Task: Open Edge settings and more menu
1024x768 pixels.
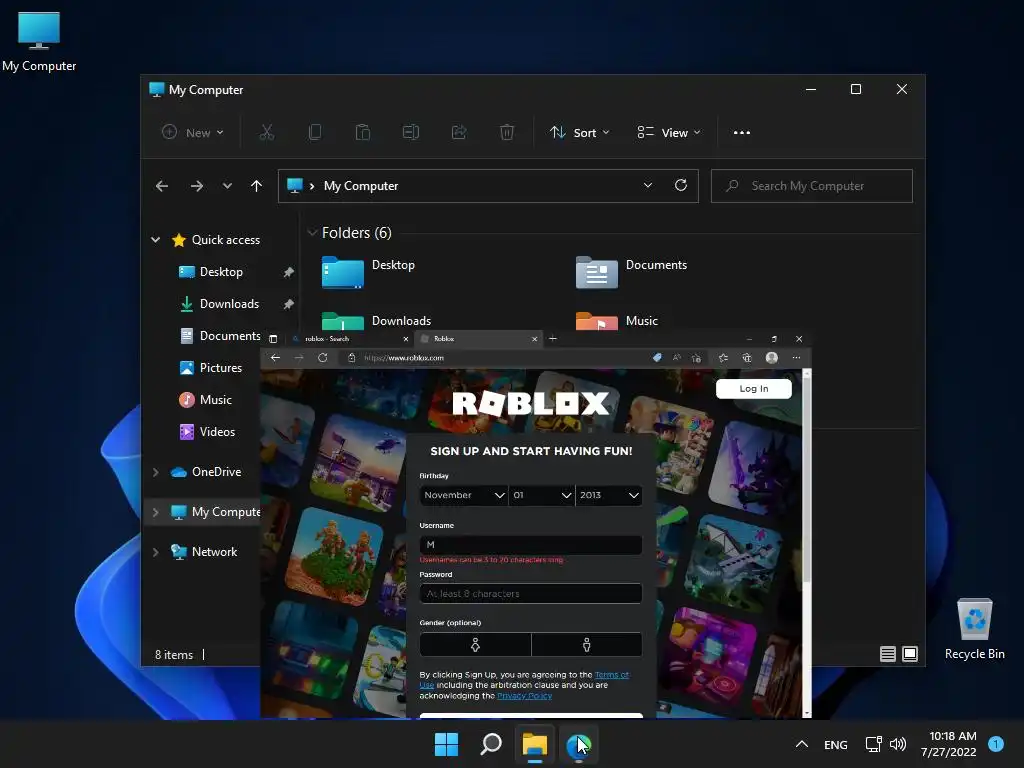Action: point(796,358)
